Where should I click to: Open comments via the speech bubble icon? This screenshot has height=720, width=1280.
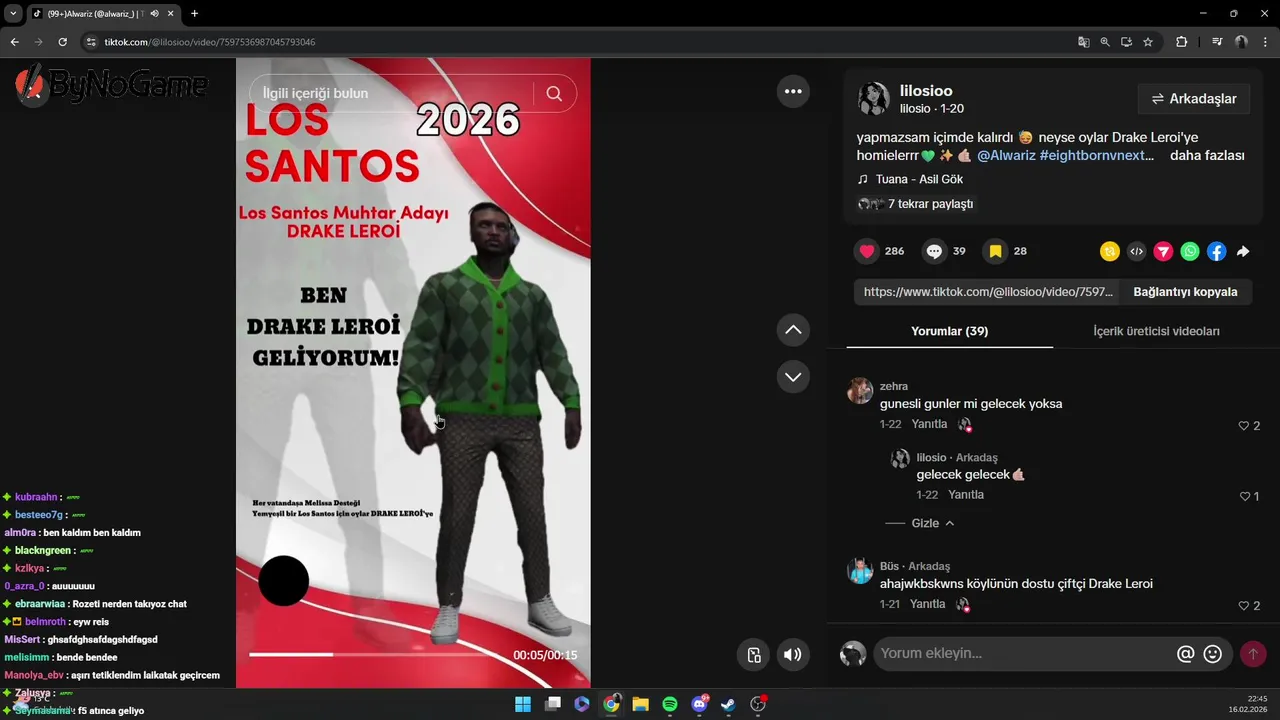pos(934,251)
